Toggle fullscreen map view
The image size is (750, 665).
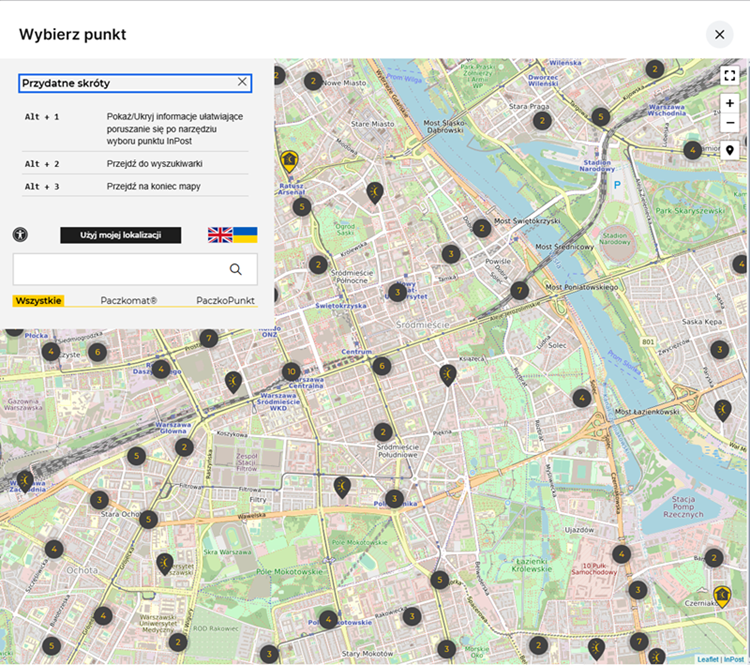(730, 76)
